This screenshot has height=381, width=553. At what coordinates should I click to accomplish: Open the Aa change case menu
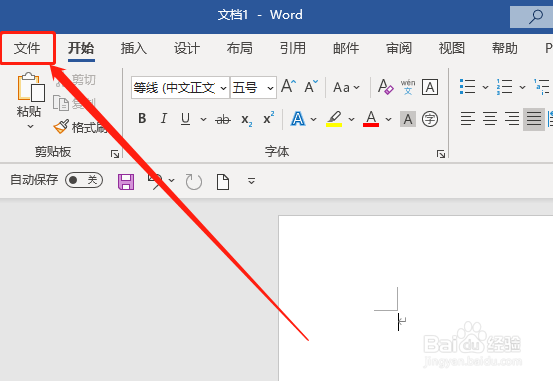(346, 87)
